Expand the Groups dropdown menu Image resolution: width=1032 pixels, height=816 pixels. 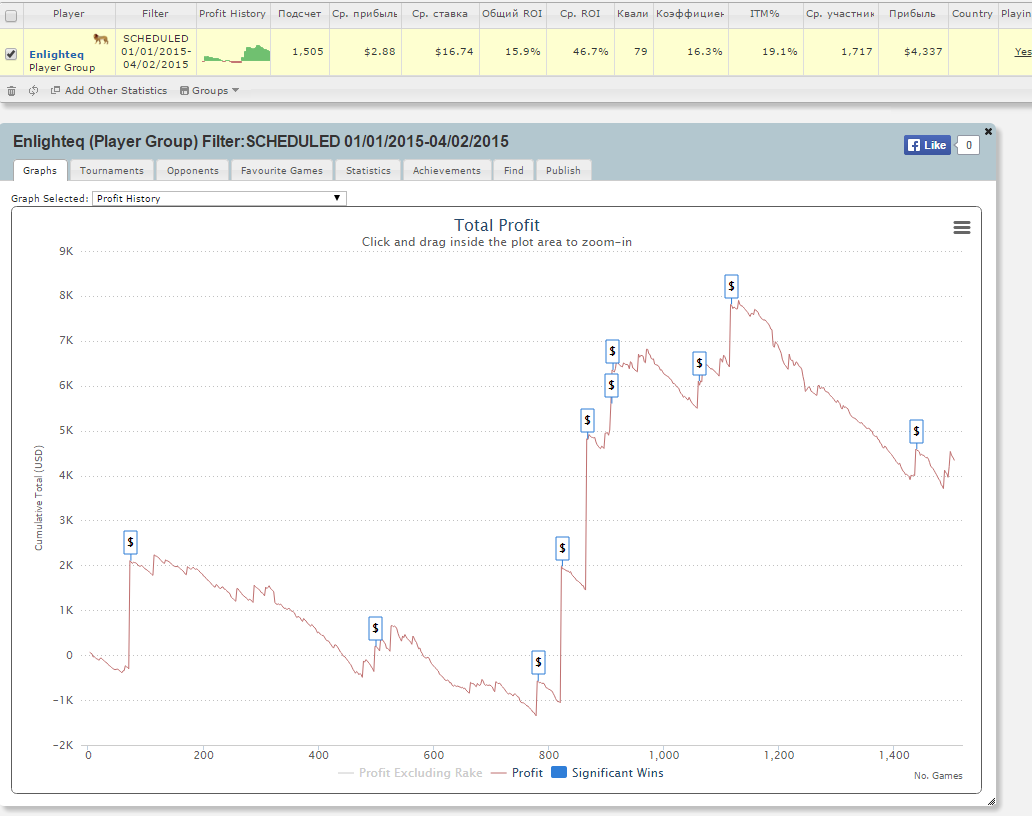(209, 91)
